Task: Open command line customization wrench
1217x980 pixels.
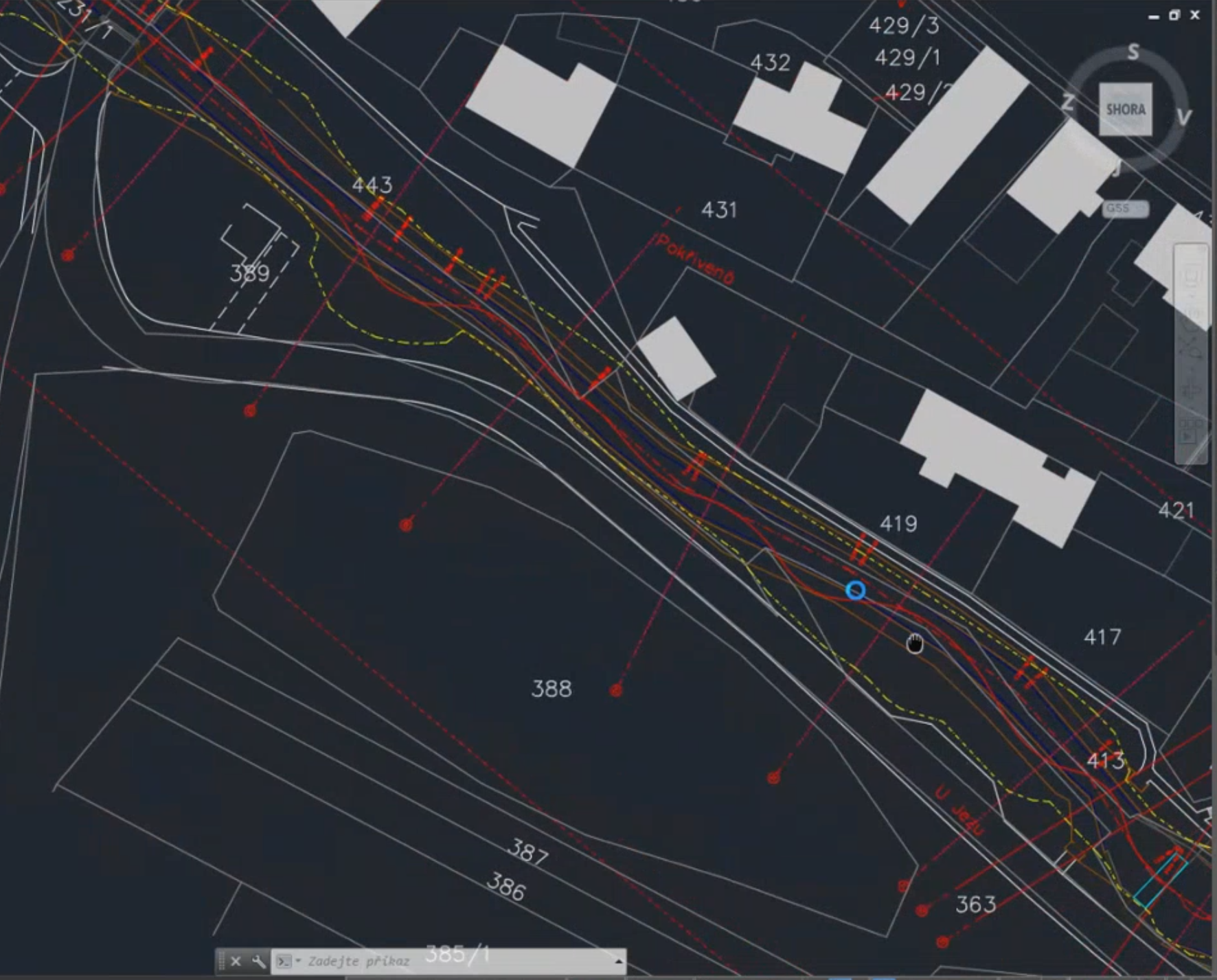Action: 258,961
